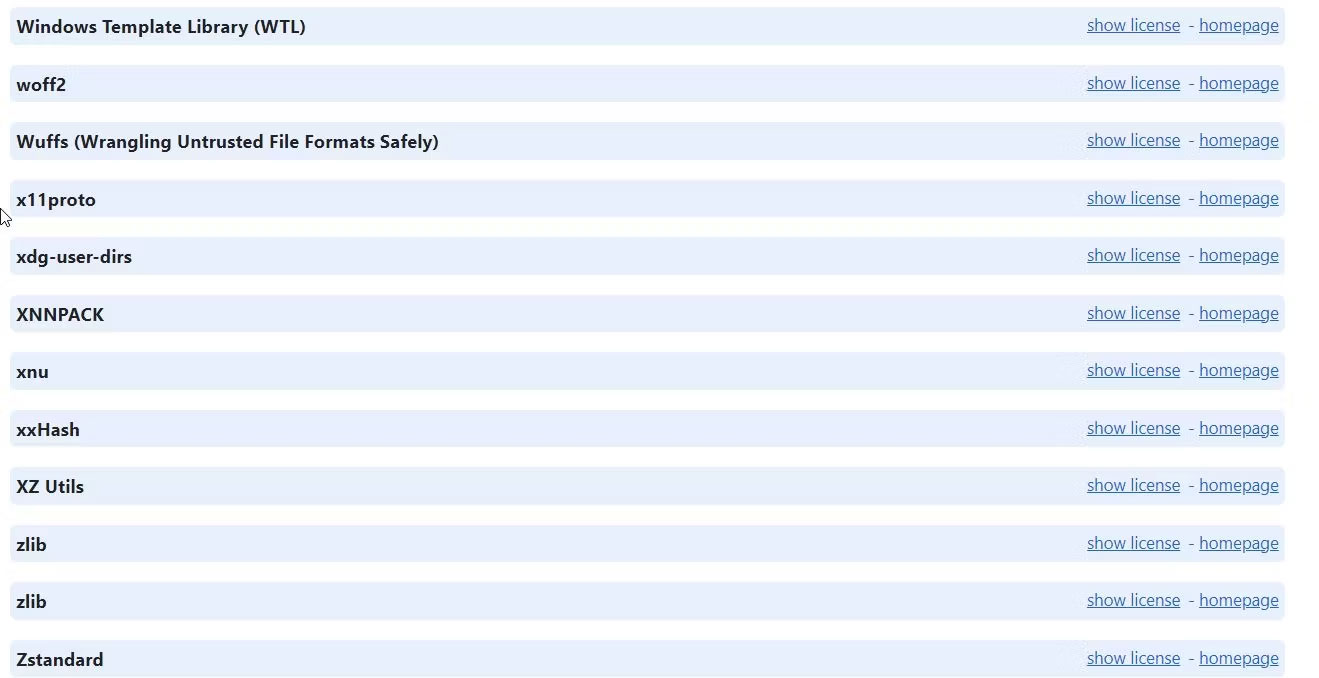Show license for zlib row above Zstandard
This screenshot has height=678, width=1319.
point(1133,601)
